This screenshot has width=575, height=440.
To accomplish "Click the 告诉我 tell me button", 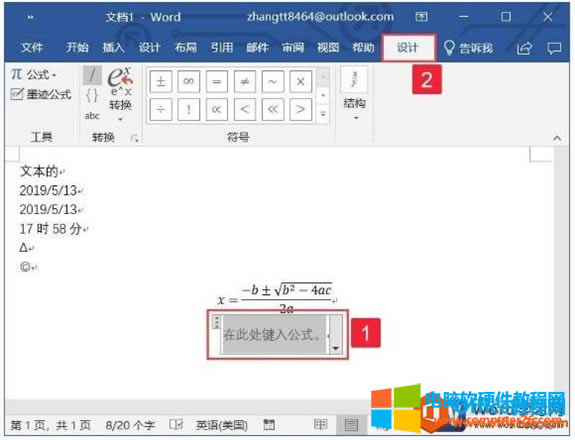I will [x=468, y=48].
